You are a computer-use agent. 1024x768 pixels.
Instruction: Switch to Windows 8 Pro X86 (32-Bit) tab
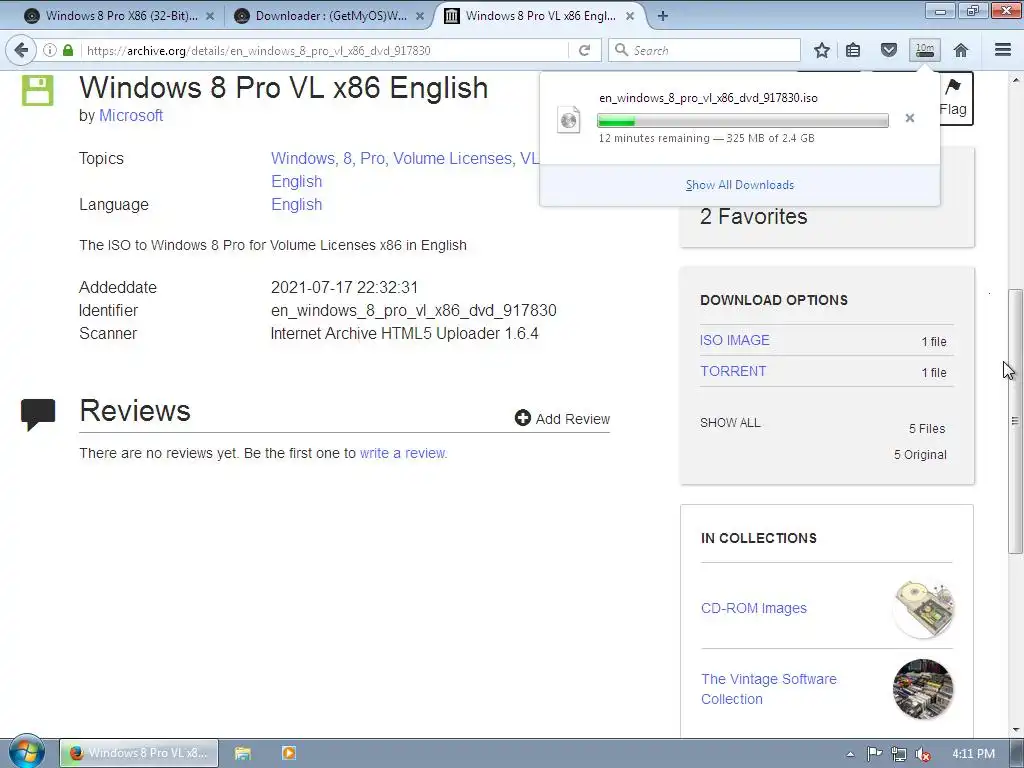tap(121, 16)
